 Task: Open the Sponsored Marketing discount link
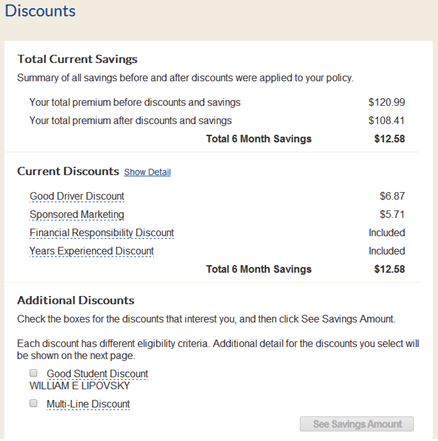point(77,214)
